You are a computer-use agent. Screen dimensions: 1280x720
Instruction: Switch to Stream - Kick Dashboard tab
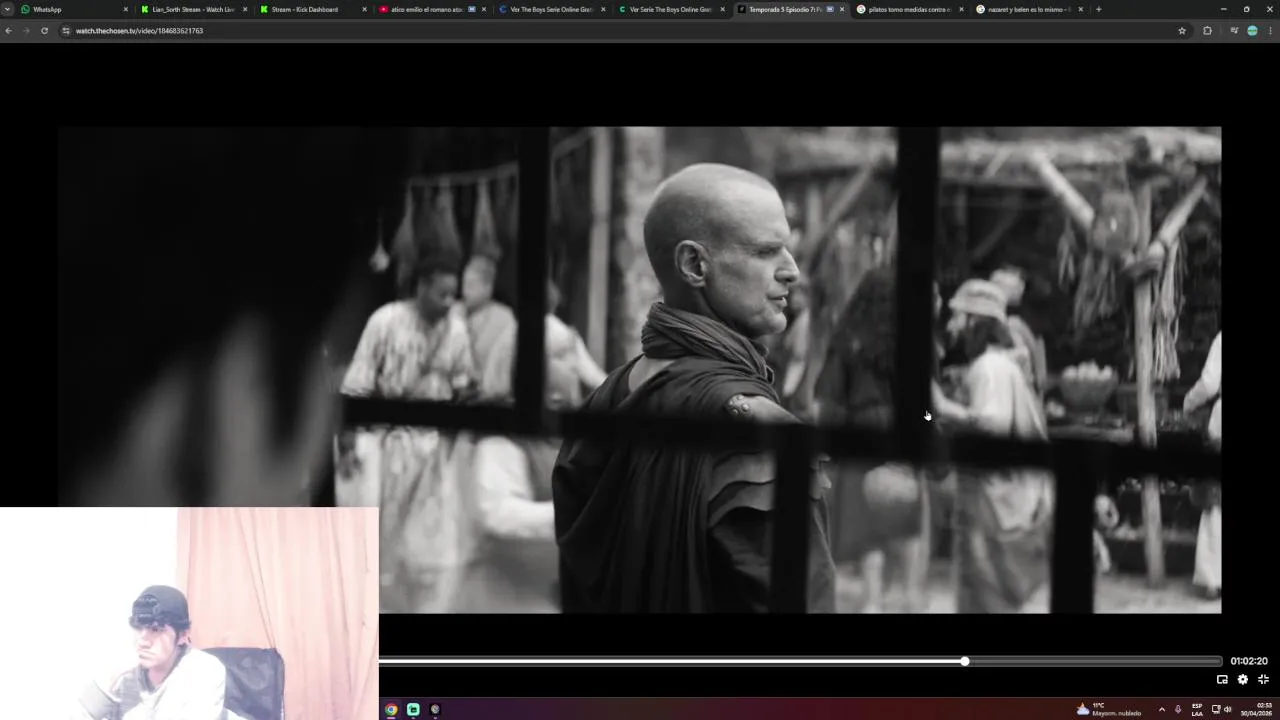pyautogui.click(x=311, y=9)
